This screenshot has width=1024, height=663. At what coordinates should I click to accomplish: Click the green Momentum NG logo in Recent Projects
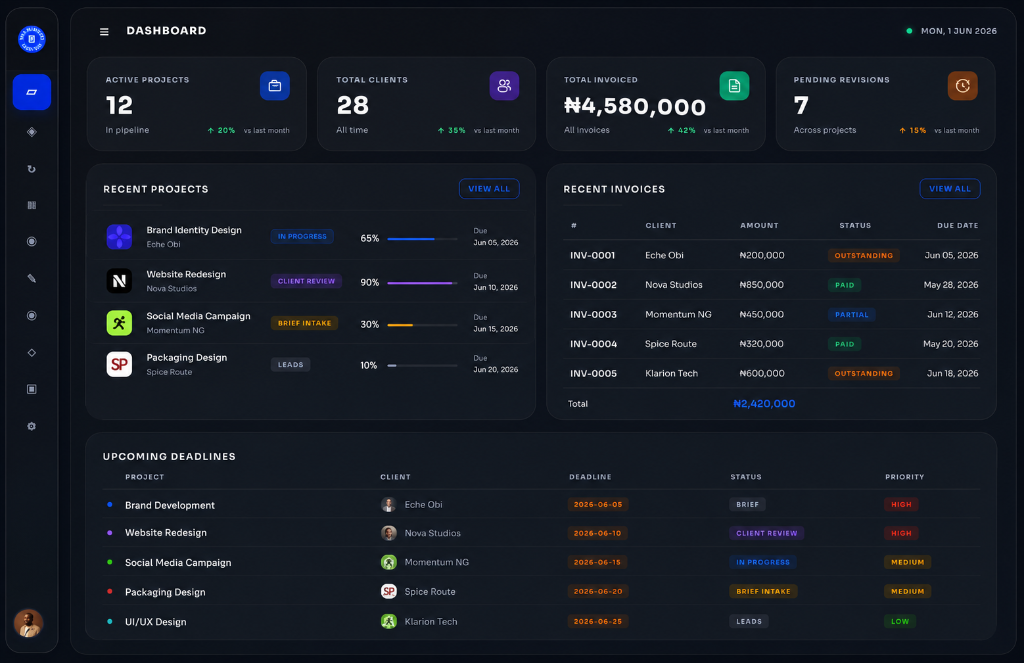click(119, 323)
